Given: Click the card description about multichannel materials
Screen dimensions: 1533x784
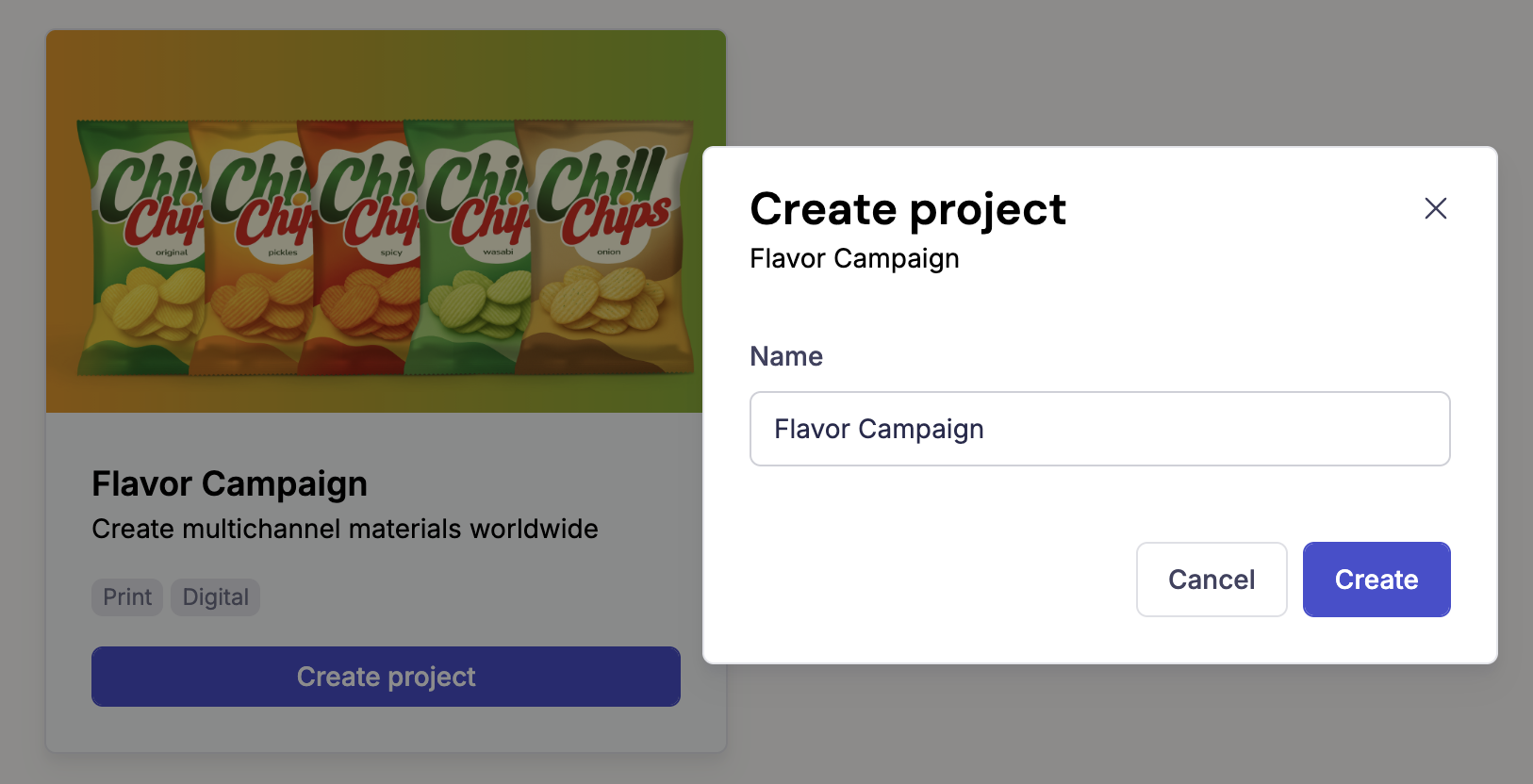Looking at the screenshot, I should (x=344, y=529).
